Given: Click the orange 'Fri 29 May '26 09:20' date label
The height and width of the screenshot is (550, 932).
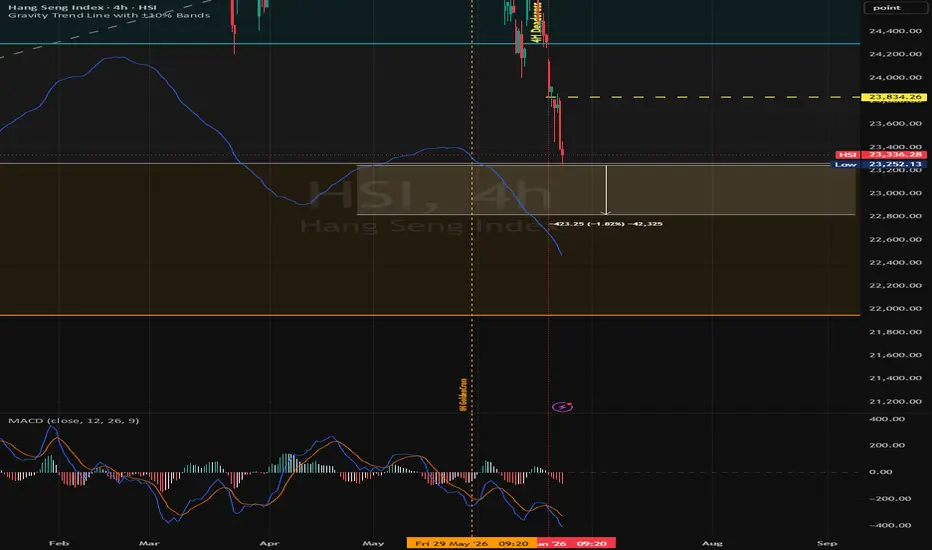Looking at the screenshot, I should (x=471, y=543).
